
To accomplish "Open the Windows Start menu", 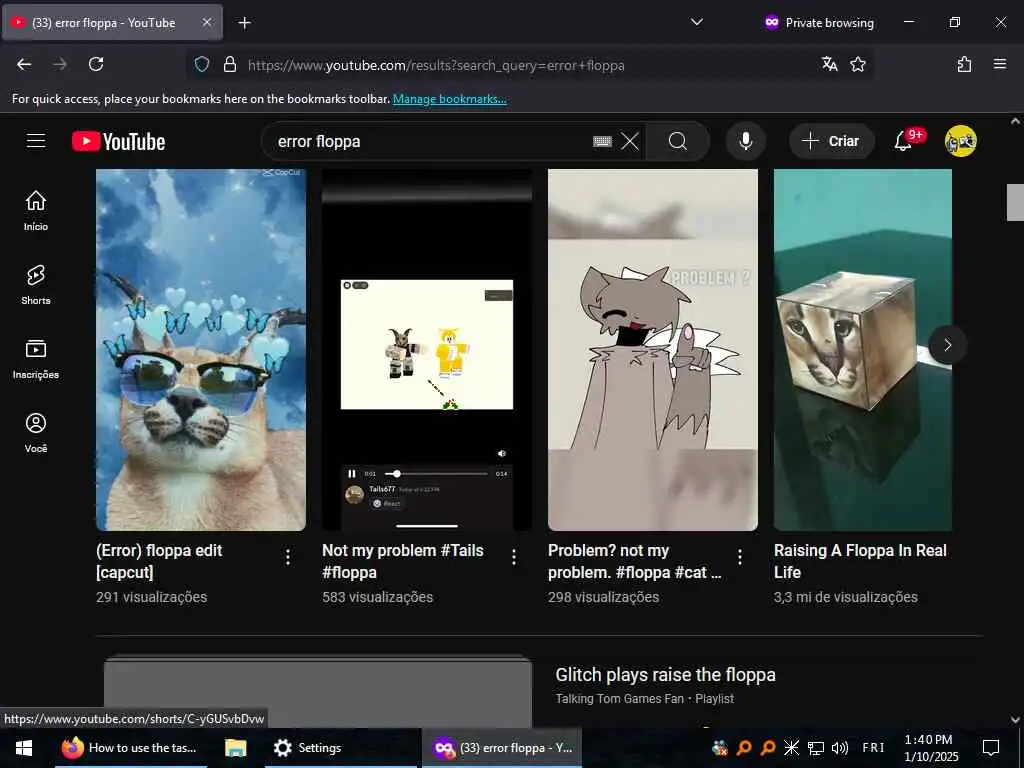I will coord(24,748).
